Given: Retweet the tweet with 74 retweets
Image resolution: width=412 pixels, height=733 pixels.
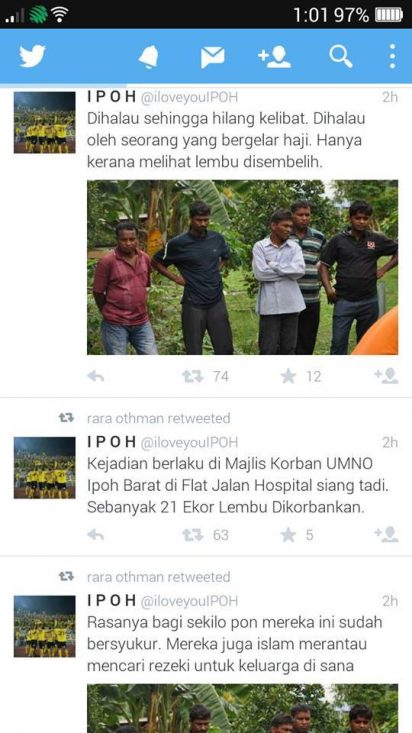Looking at the screenshot, I should pos(193,376).
